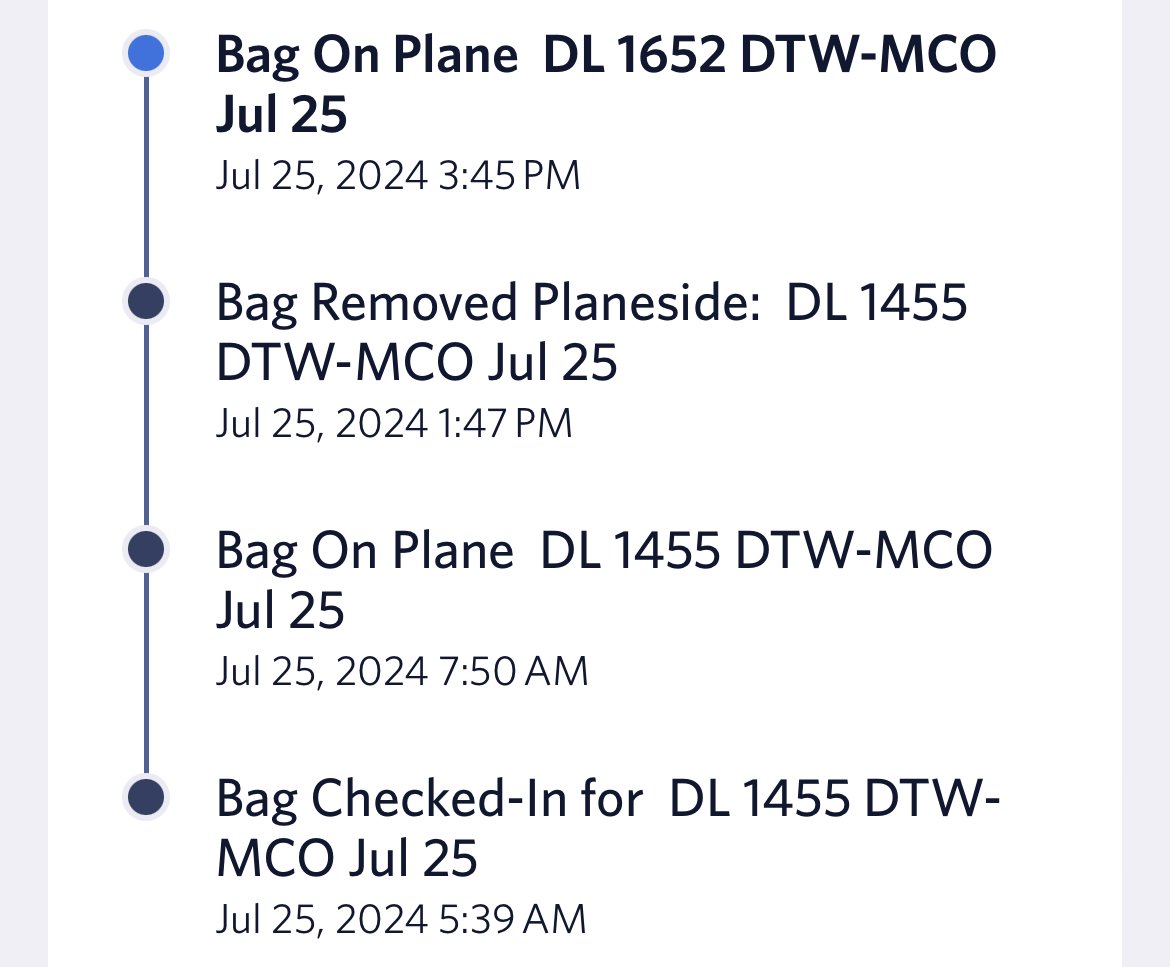Screen dimensions: 1170x967
Task: Tap the dot beside Bag On Plane DL 1455
Action: tap(146, 549)
